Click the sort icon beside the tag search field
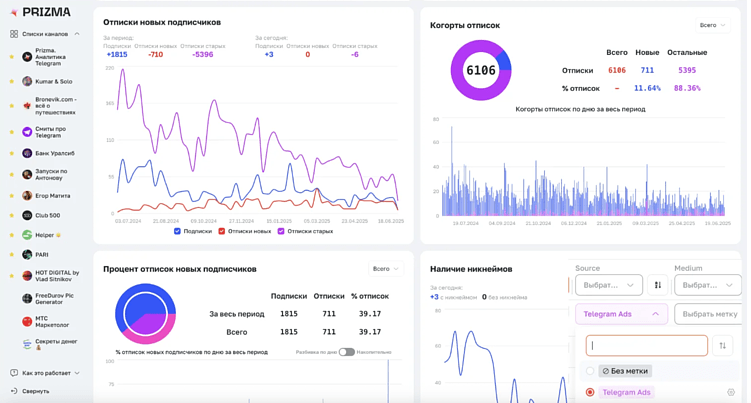The image size is (751, 403). pos(723,345)
